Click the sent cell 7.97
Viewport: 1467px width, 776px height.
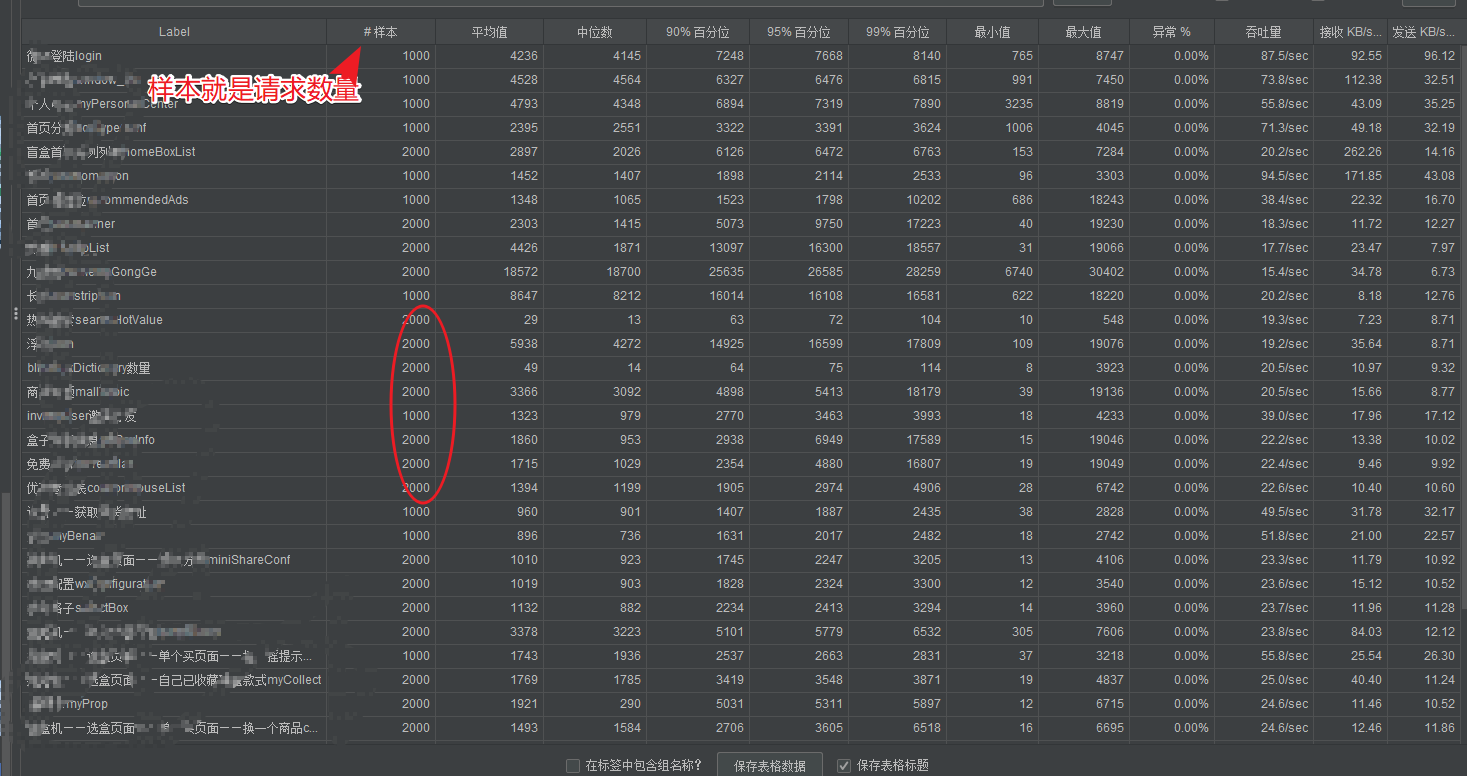pos(1443,248)
